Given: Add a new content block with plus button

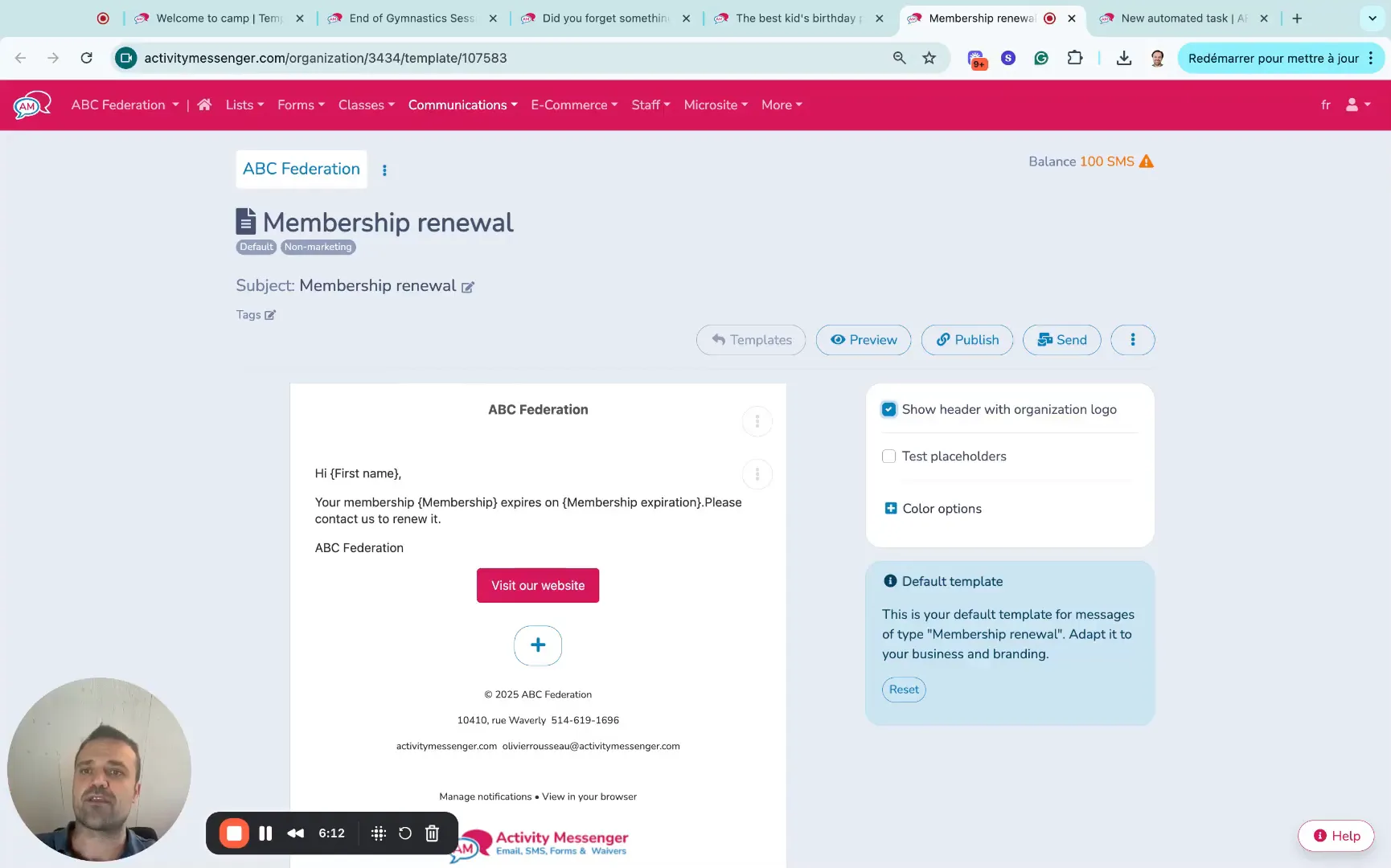Looking at the screenshot, I should click(538, 645).
